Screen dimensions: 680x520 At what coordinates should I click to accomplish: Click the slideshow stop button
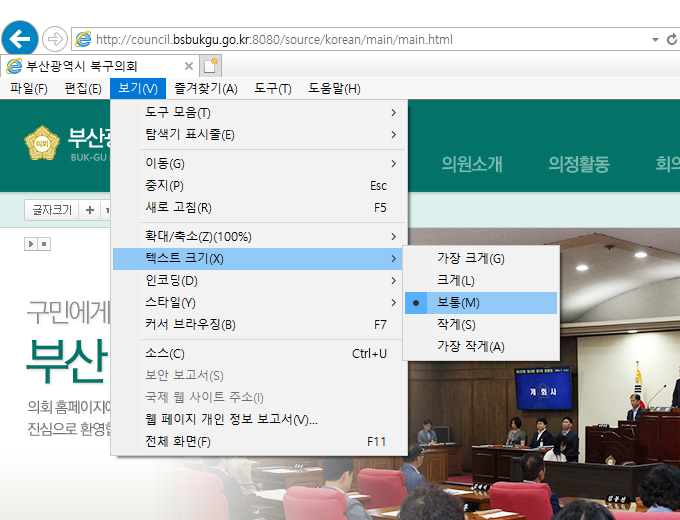44,244
